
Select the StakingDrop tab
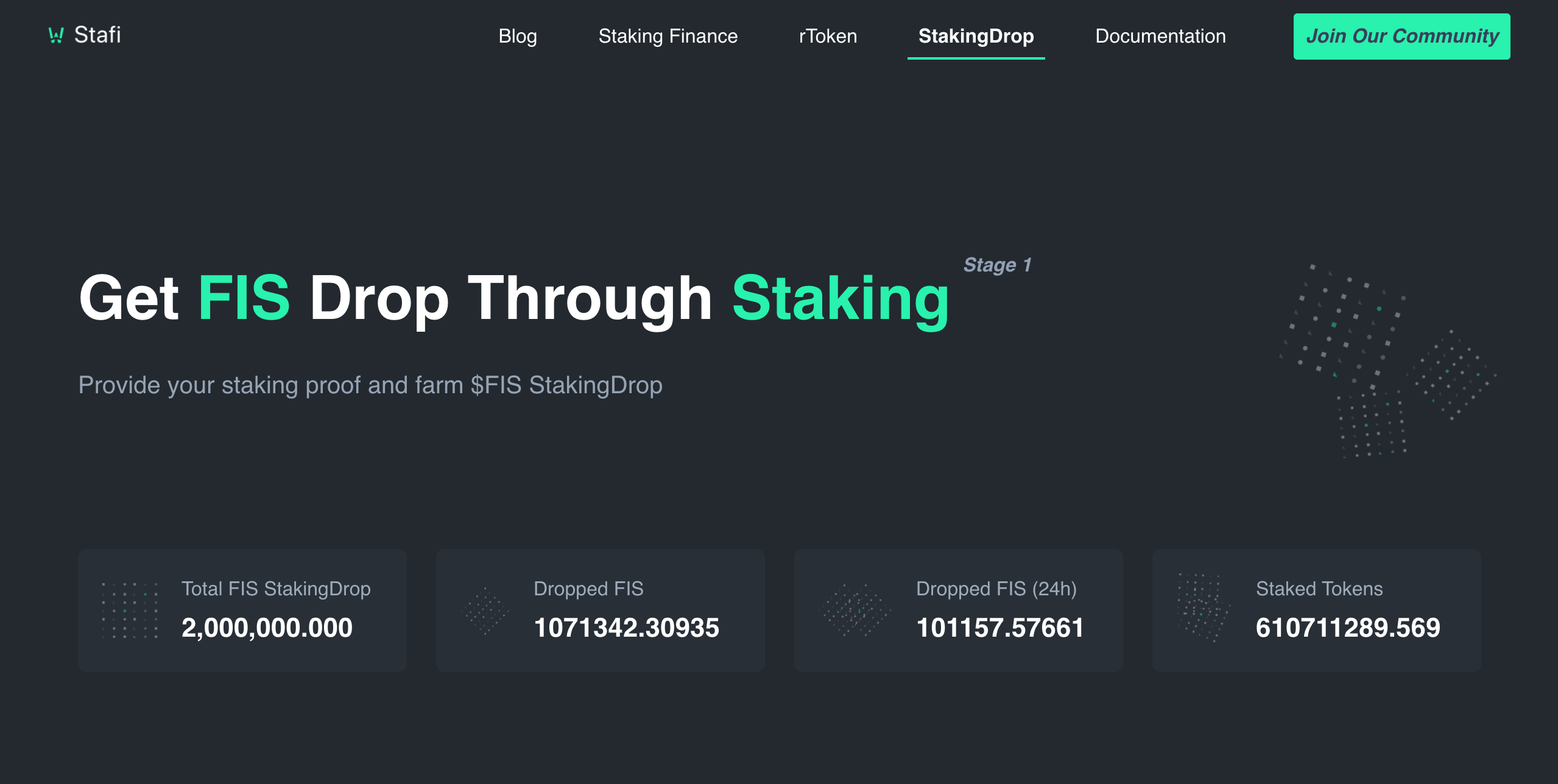[x=976, y=37]
